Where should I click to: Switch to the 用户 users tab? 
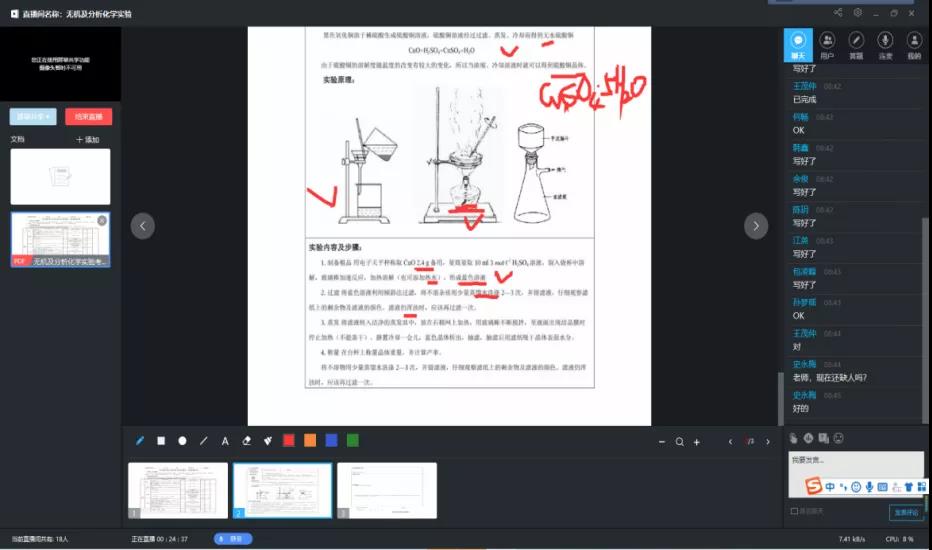[827, 45]
